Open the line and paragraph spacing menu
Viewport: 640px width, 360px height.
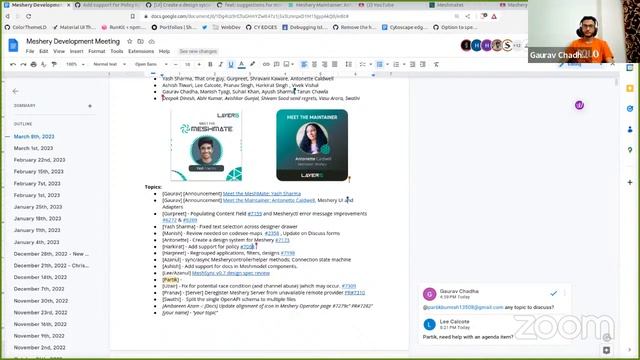coord(348,64)
